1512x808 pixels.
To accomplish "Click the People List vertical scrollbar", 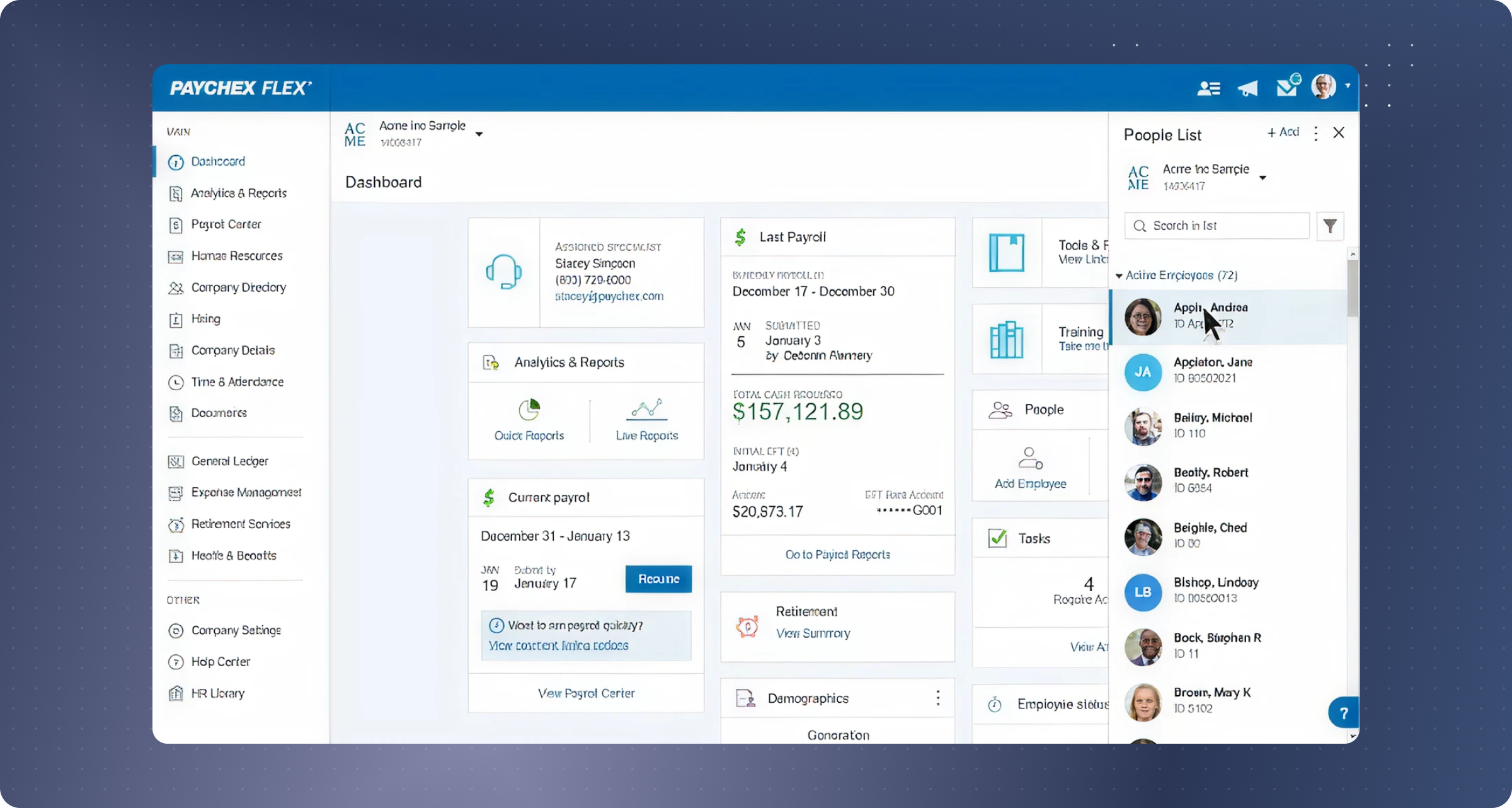I will 1353,290.
